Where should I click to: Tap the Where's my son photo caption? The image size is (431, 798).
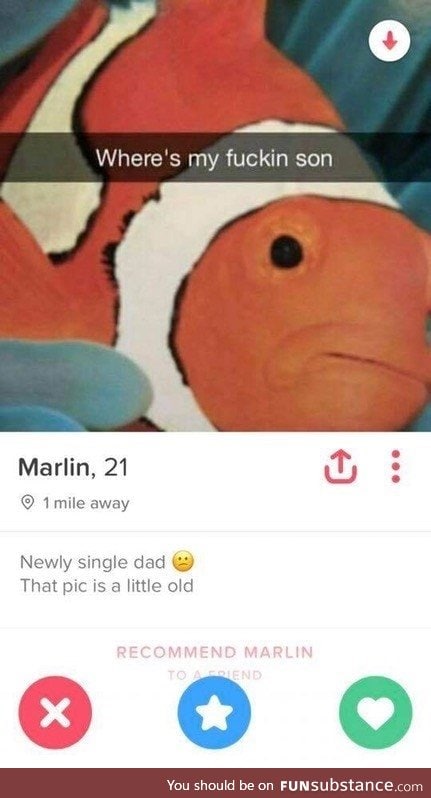(214, 158)
